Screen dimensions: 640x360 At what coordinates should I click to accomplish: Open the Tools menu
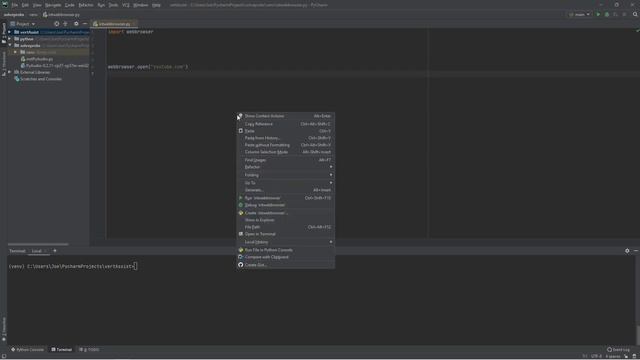113,5
